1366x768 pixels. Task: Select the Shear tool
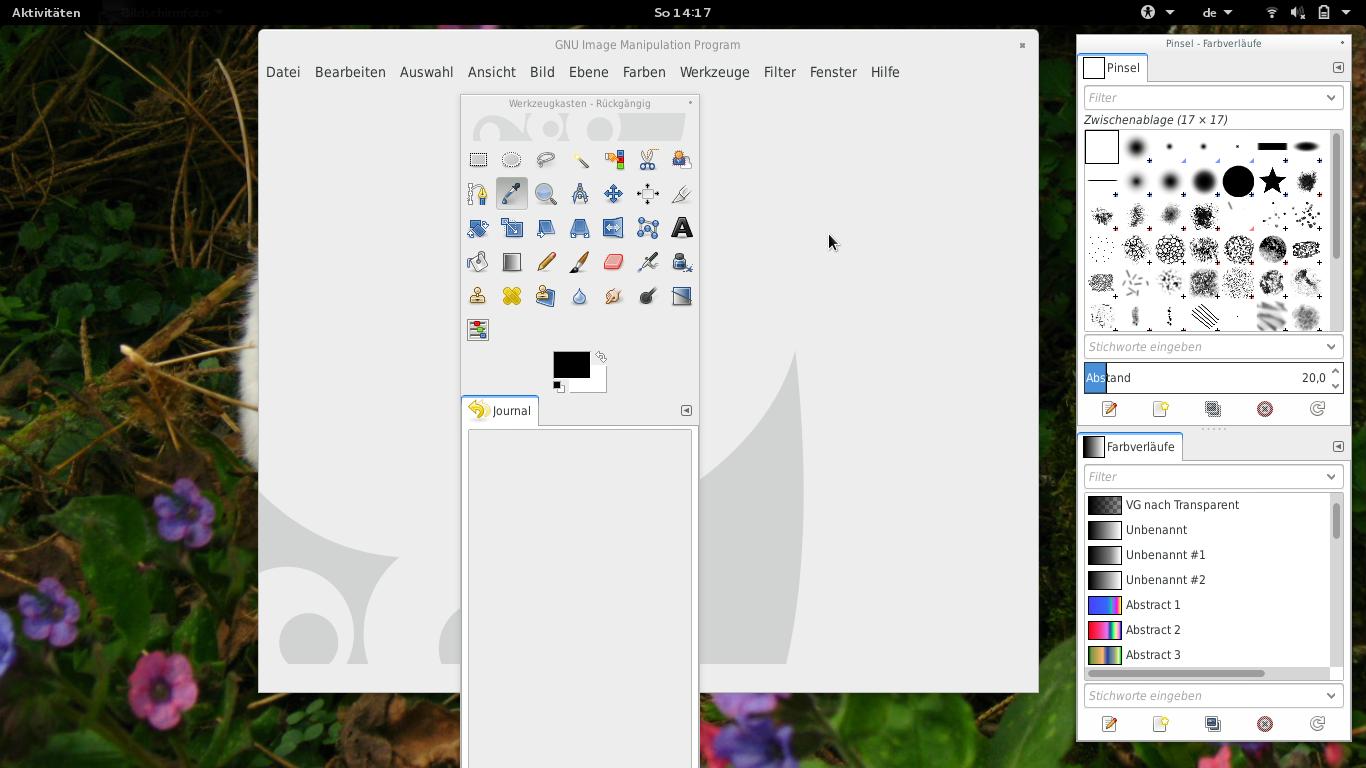546,228
